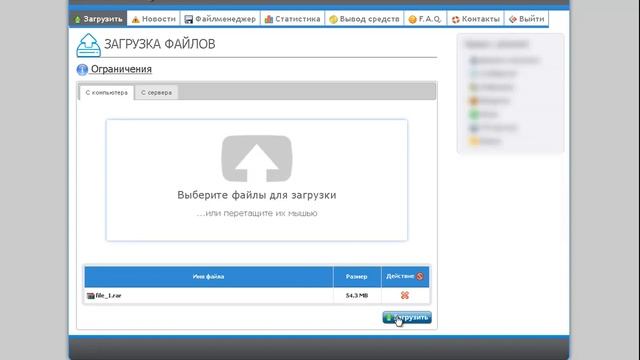Open the F.A.Q. page

425,19
